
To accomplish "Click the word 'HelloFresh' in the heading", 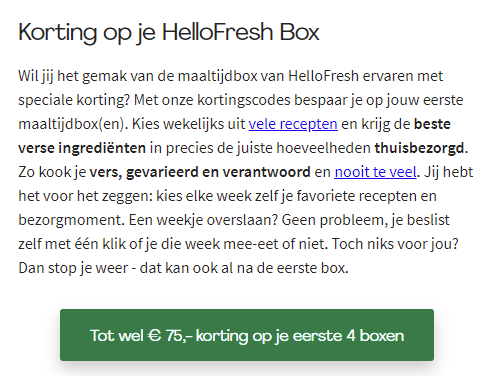I will click(x=218, y=32).
